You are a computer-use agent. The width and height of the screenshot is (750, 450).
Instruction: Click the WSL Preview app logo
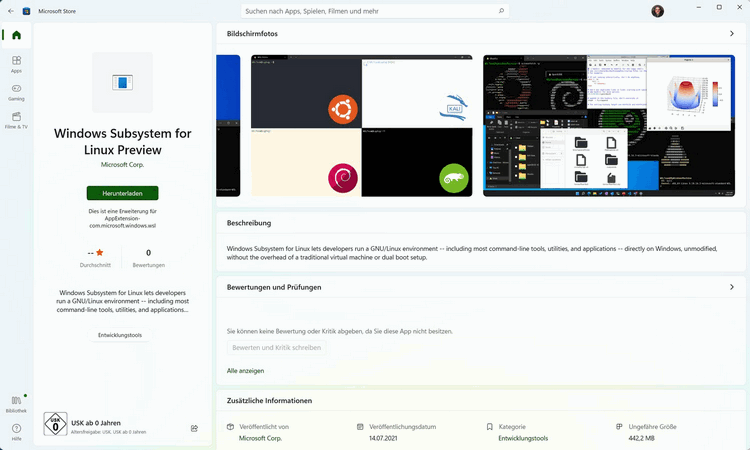(122, 82)
